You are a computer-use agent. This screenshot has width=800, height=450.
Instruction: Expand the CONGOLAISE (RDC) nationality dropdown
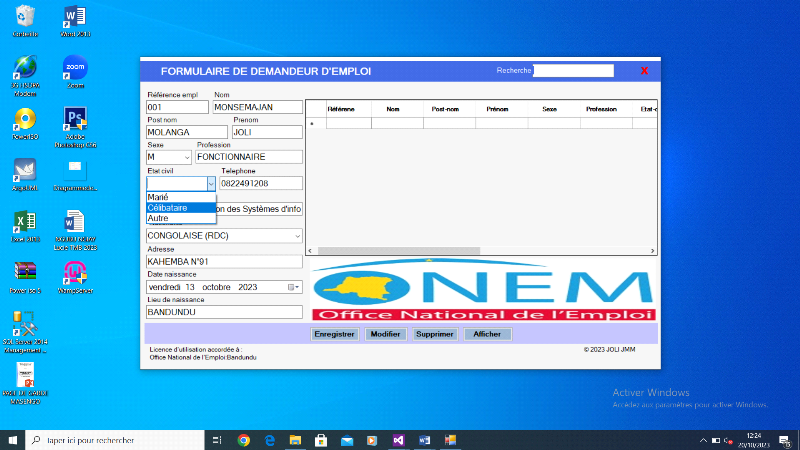coord(296,236)
